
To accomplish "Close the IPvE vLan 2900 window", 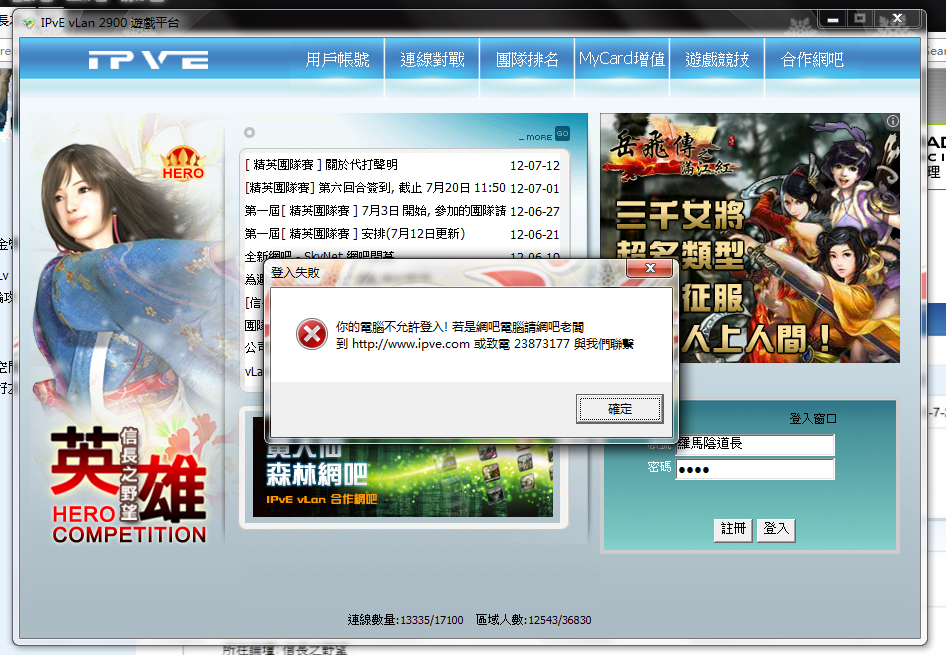I will pos(898,19).
